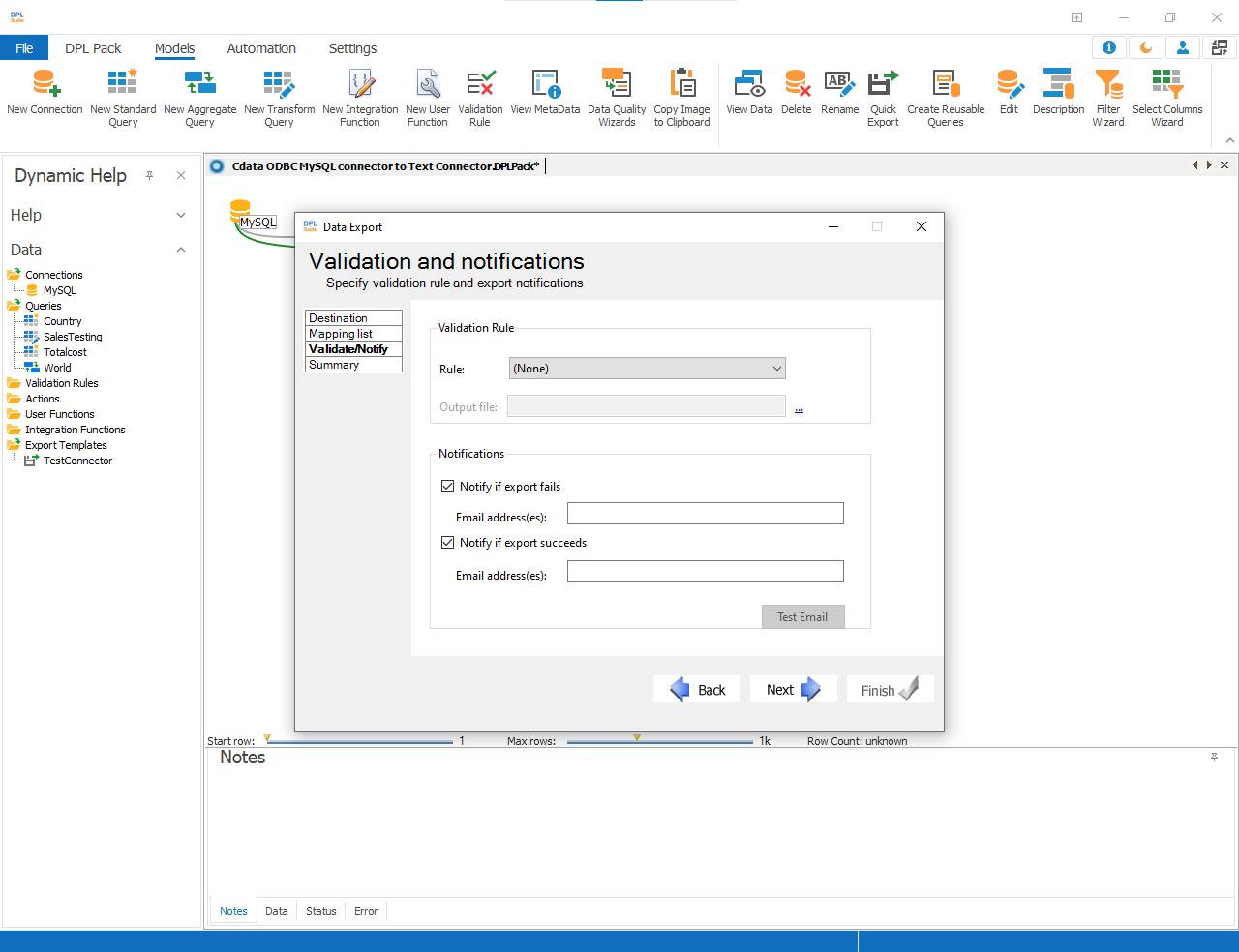Click the Rename ribbon icon
This screenshot has height=952, width=1239.
click(839, 93)
